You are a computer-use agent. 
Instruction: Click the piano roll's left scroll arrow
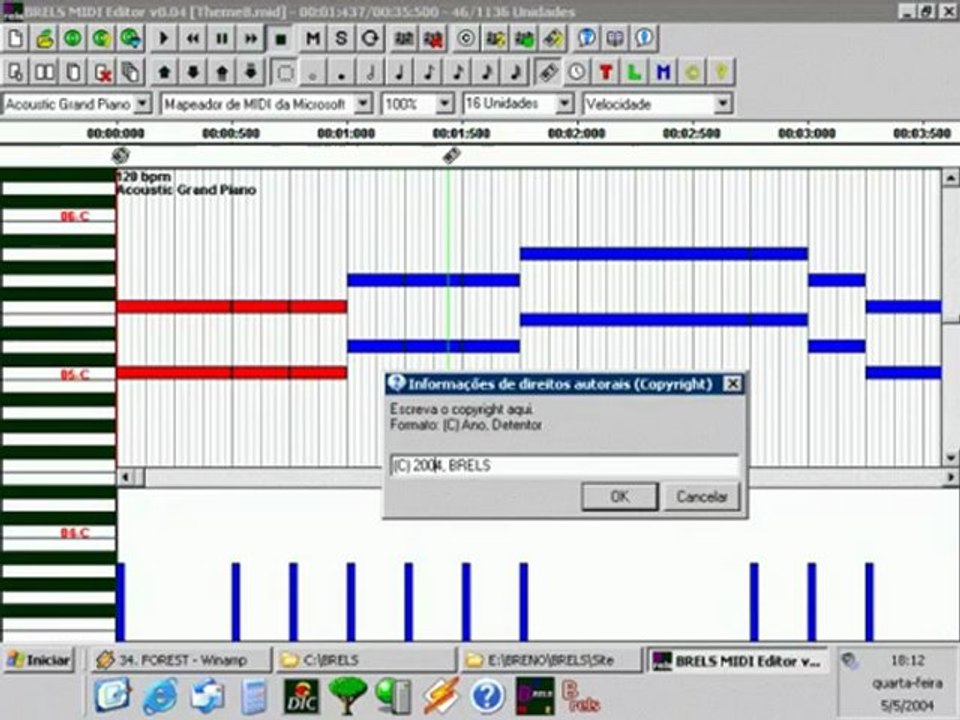[x=126, y=477]
